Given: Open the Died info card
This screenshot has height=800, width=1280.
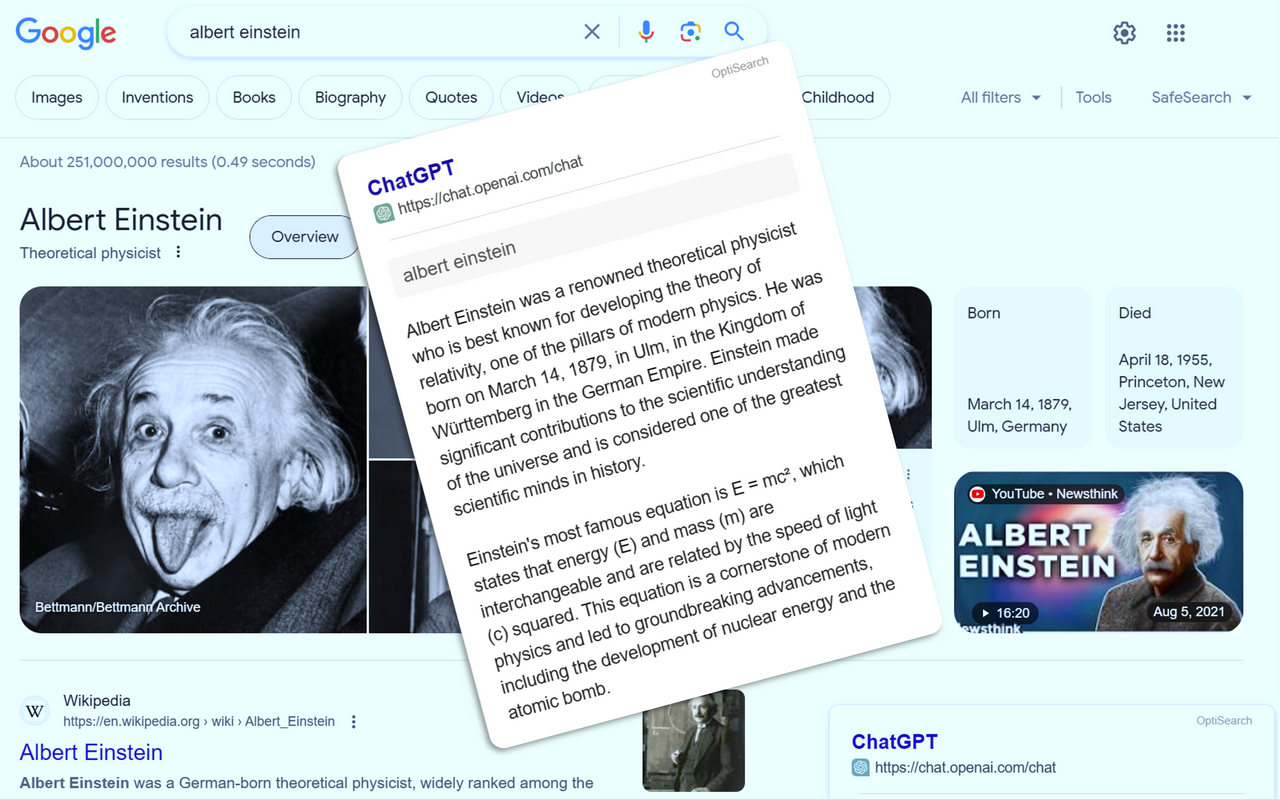Looking at the screenshot, I should coord(1174,367).
